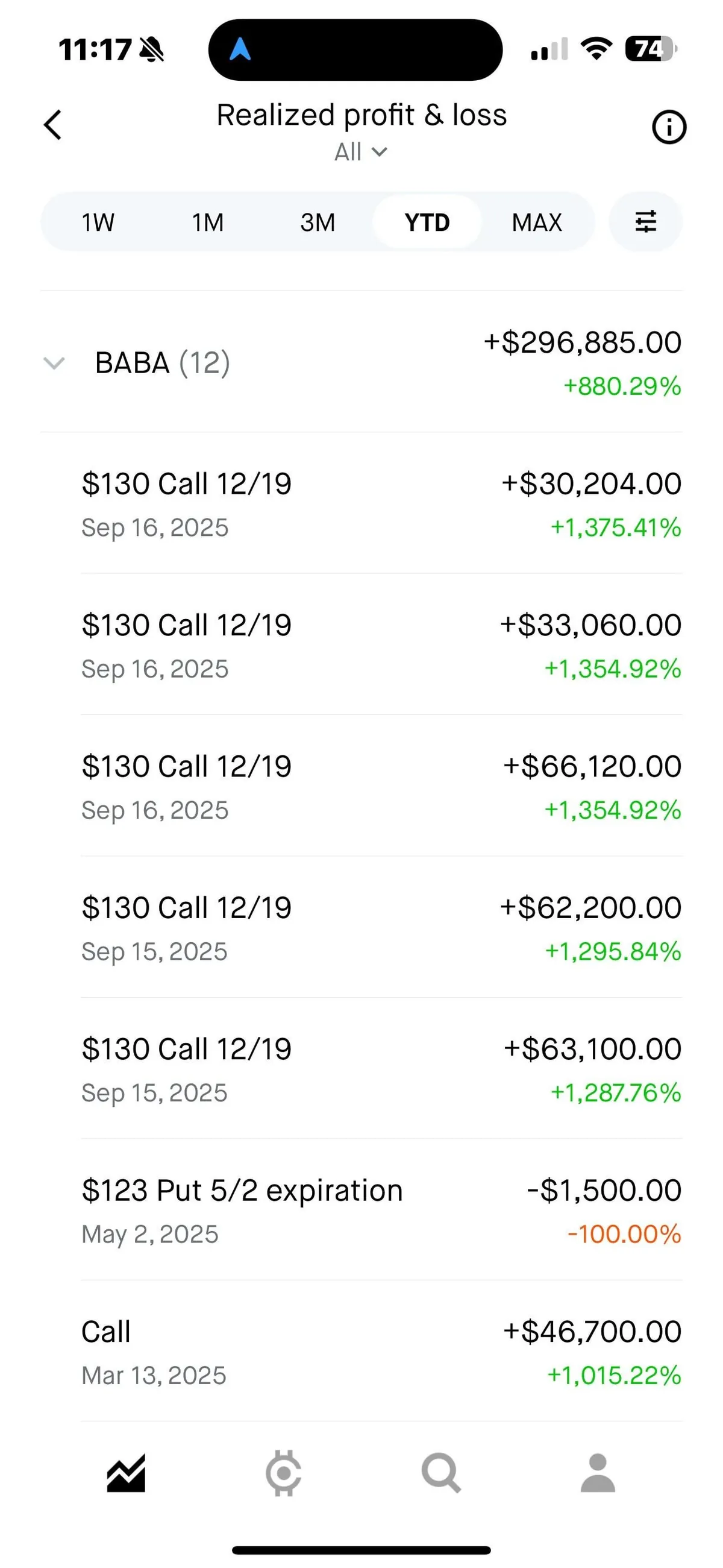Tap the back arrow icon
Viewport: 723px width, 1568px height.
53,125
